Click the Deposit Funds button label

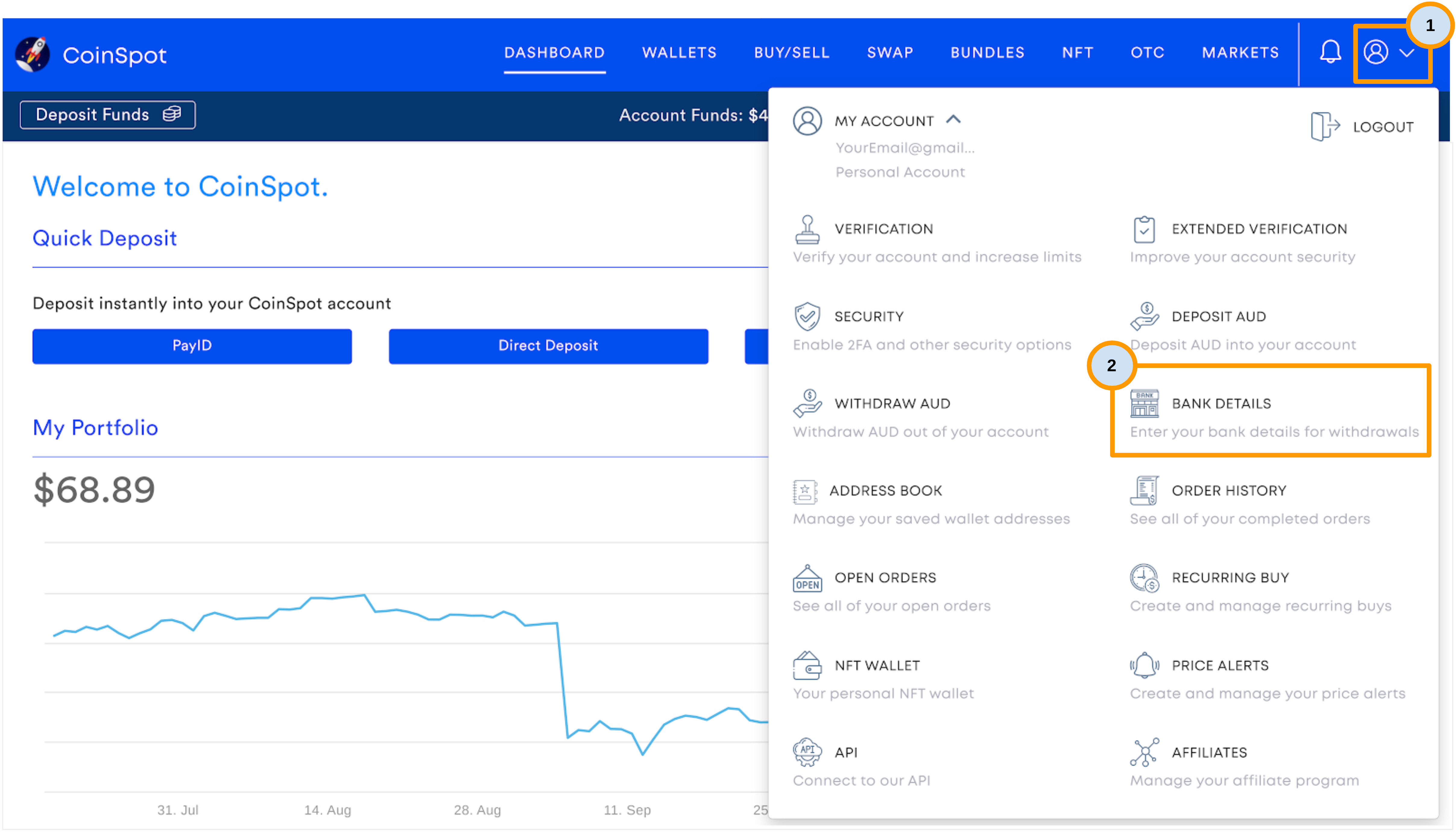tap(92, 114)
